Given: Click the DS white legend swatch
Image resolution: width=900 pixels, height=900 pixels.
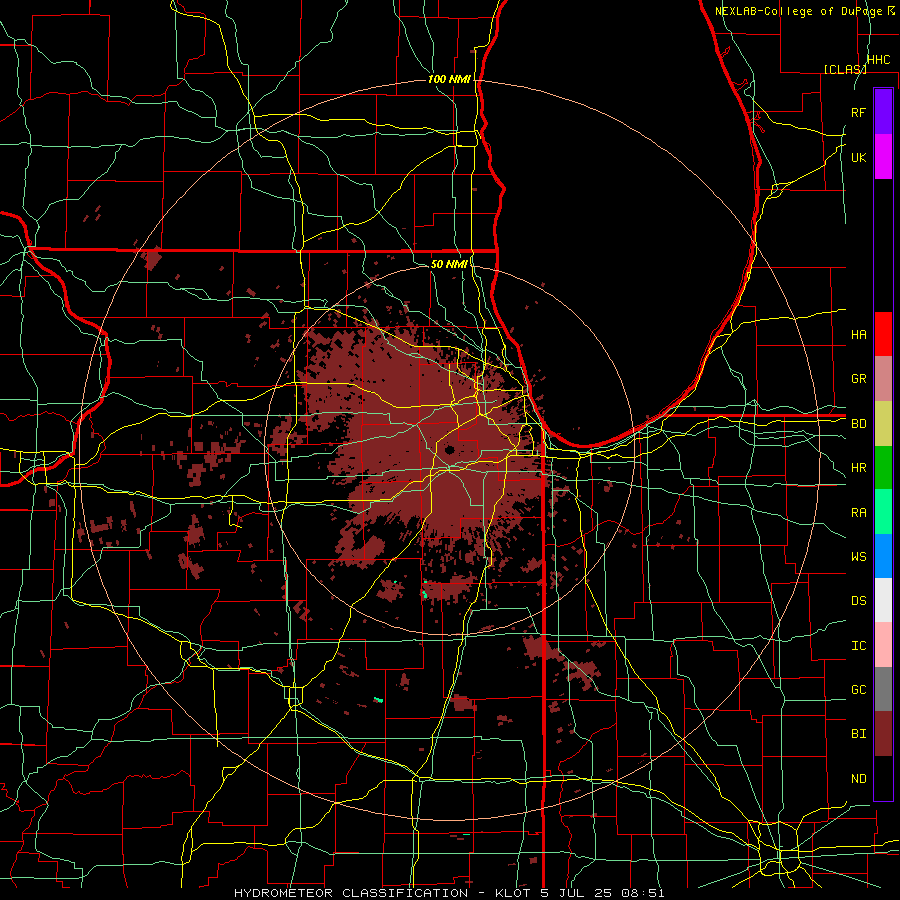Looking at the screenshot, I should pos(883,600).
